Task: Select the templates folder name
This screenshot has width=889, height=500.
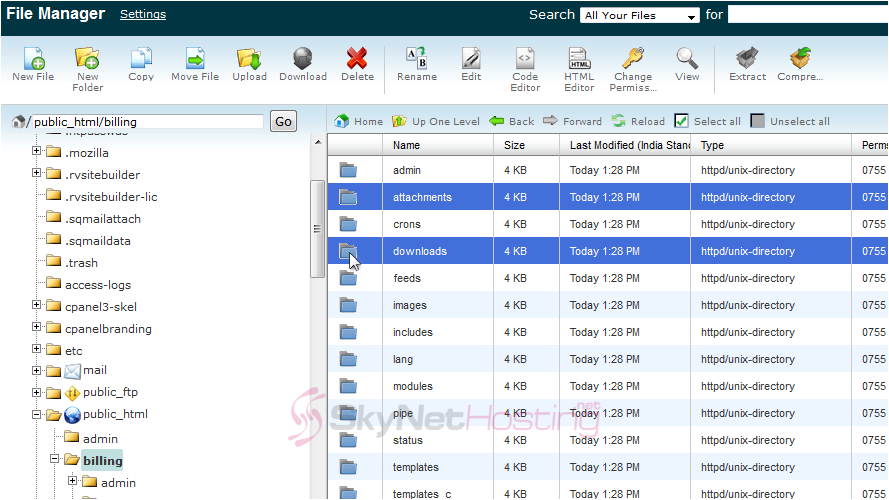Action: pyautogui.click(x=416, y=467)
